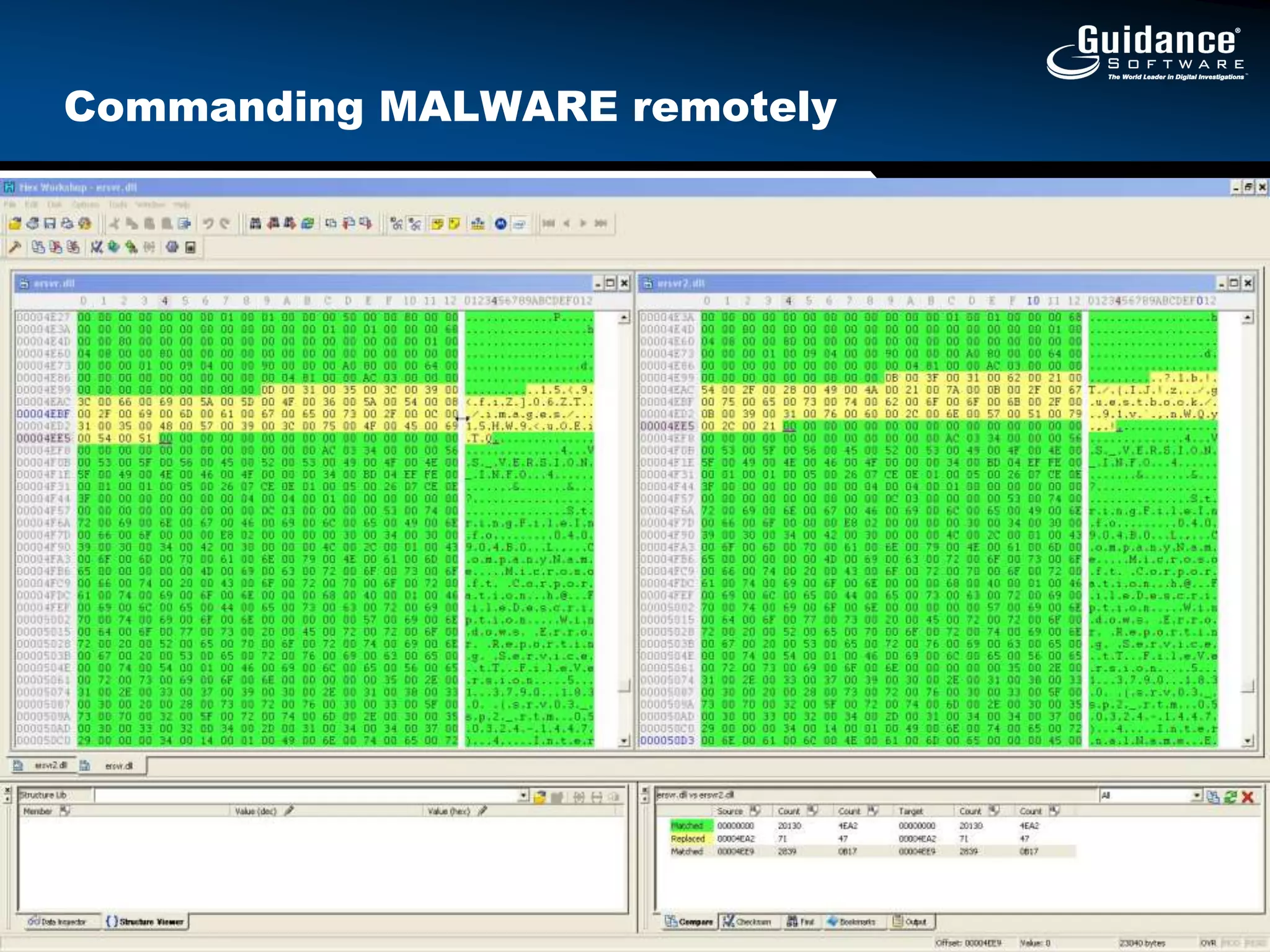The image size is (1270, 952).
Task: Click the Intel byte order icon
Action: (x=519, y=223)
